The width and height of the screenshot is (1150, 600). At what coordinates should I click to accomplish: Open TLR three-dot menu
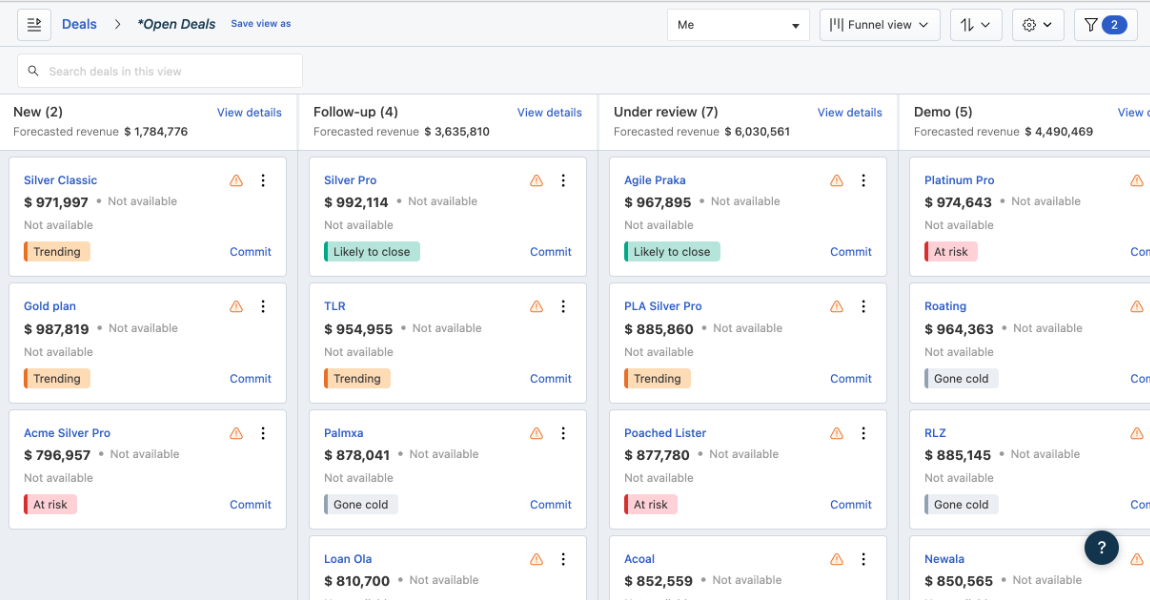(x=563, y=307)
